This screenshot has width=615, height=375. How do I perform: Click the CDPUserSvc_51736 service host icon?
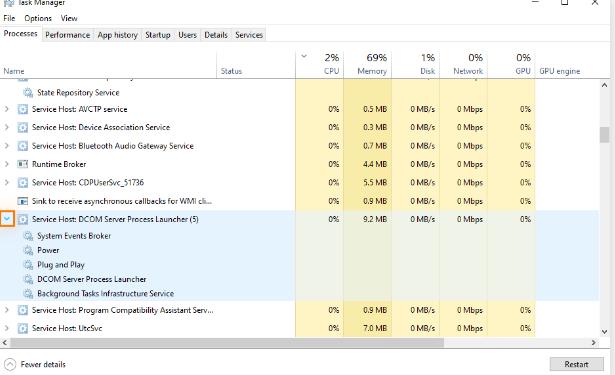point(23,182)
